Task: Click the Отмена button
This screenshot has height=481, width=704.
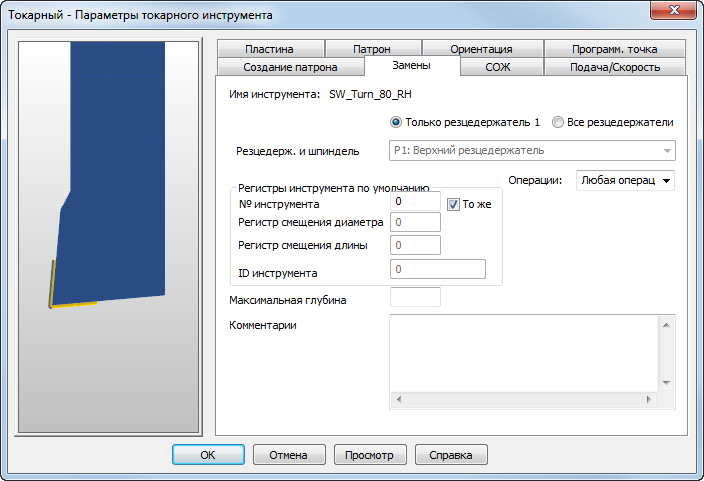Action: click(x=289, y=455)
